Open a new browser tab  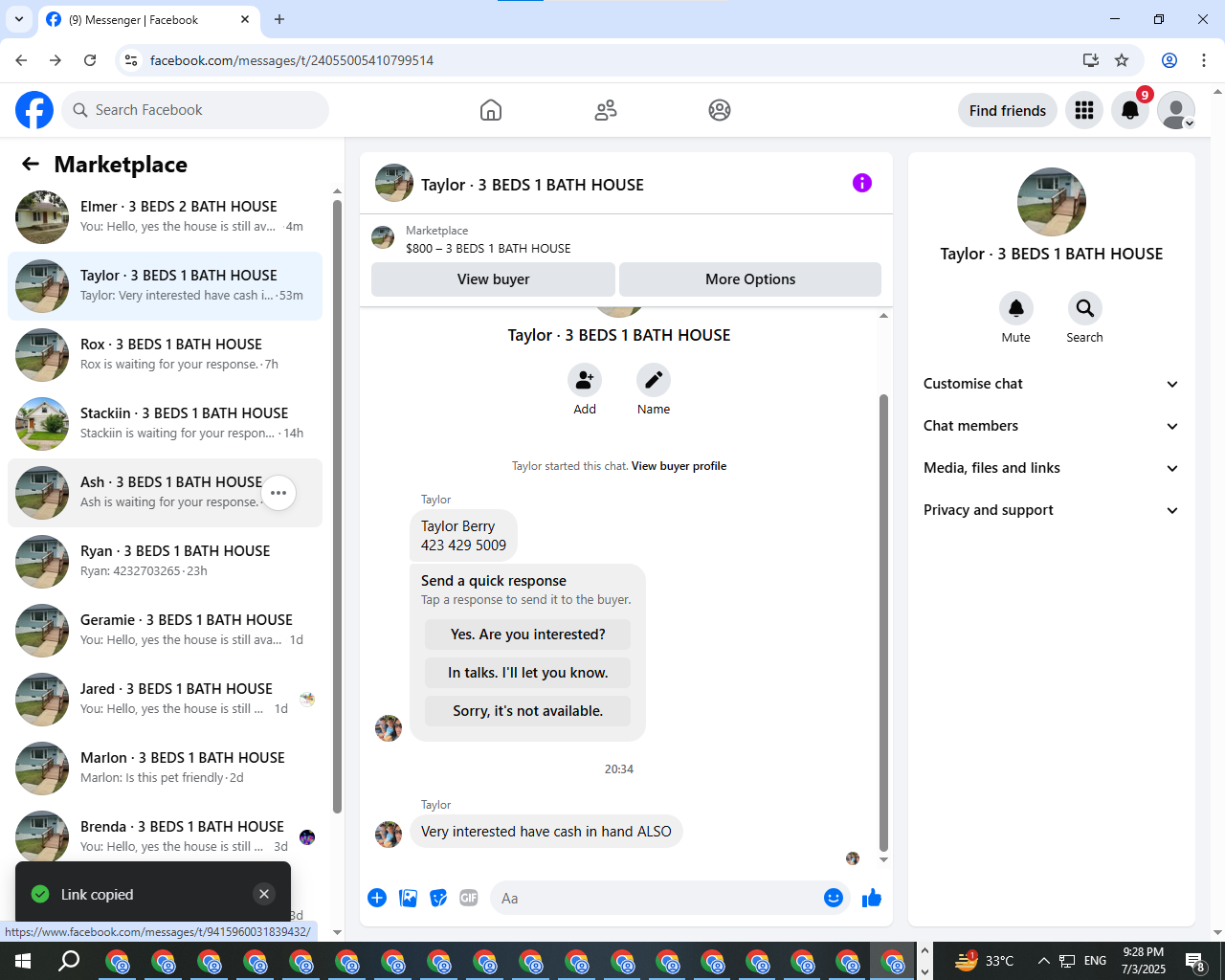pyautogui.click(x=279, y=19)
